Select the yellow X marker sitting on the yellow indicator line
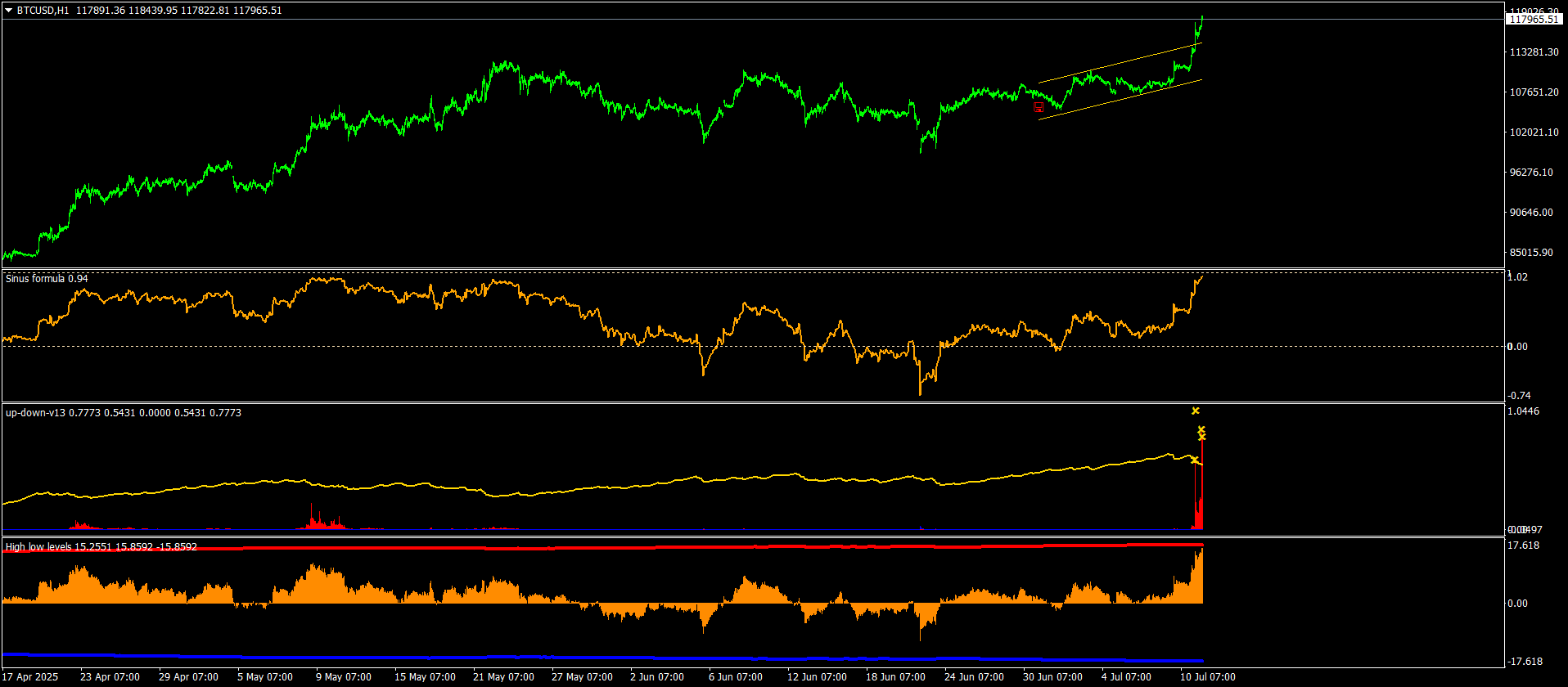Image resolution: width=1568 pixels, height=687 pixels. click(x=1195, y=461)
